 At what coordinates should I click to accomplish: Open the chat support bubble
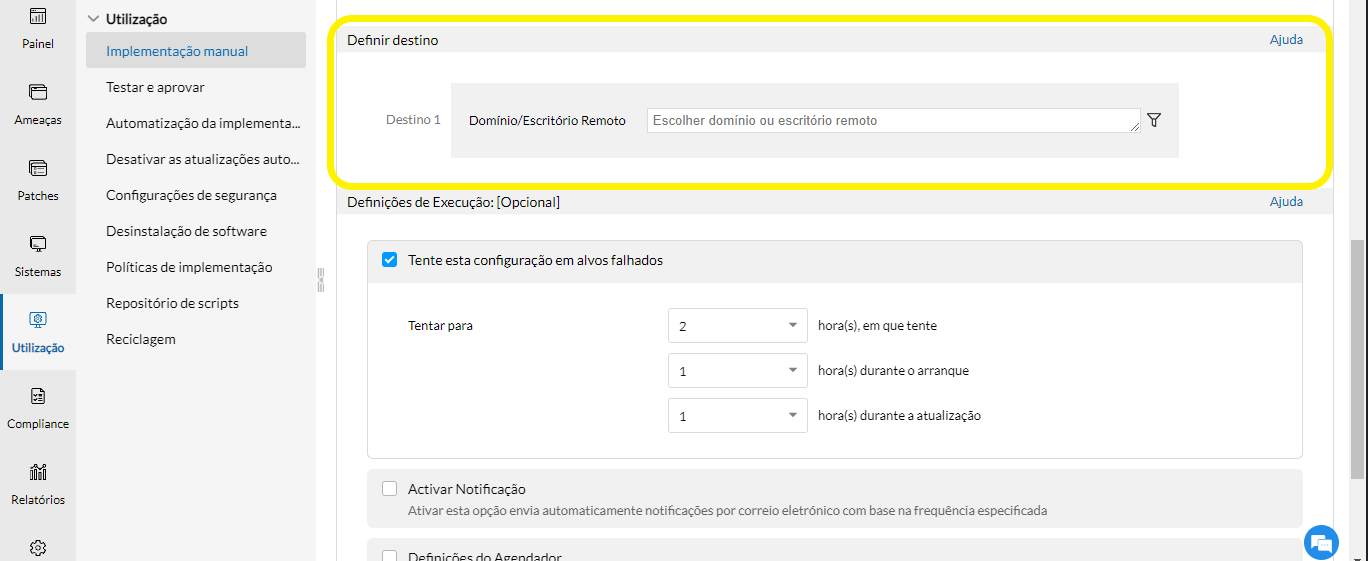pos(1321,542)
